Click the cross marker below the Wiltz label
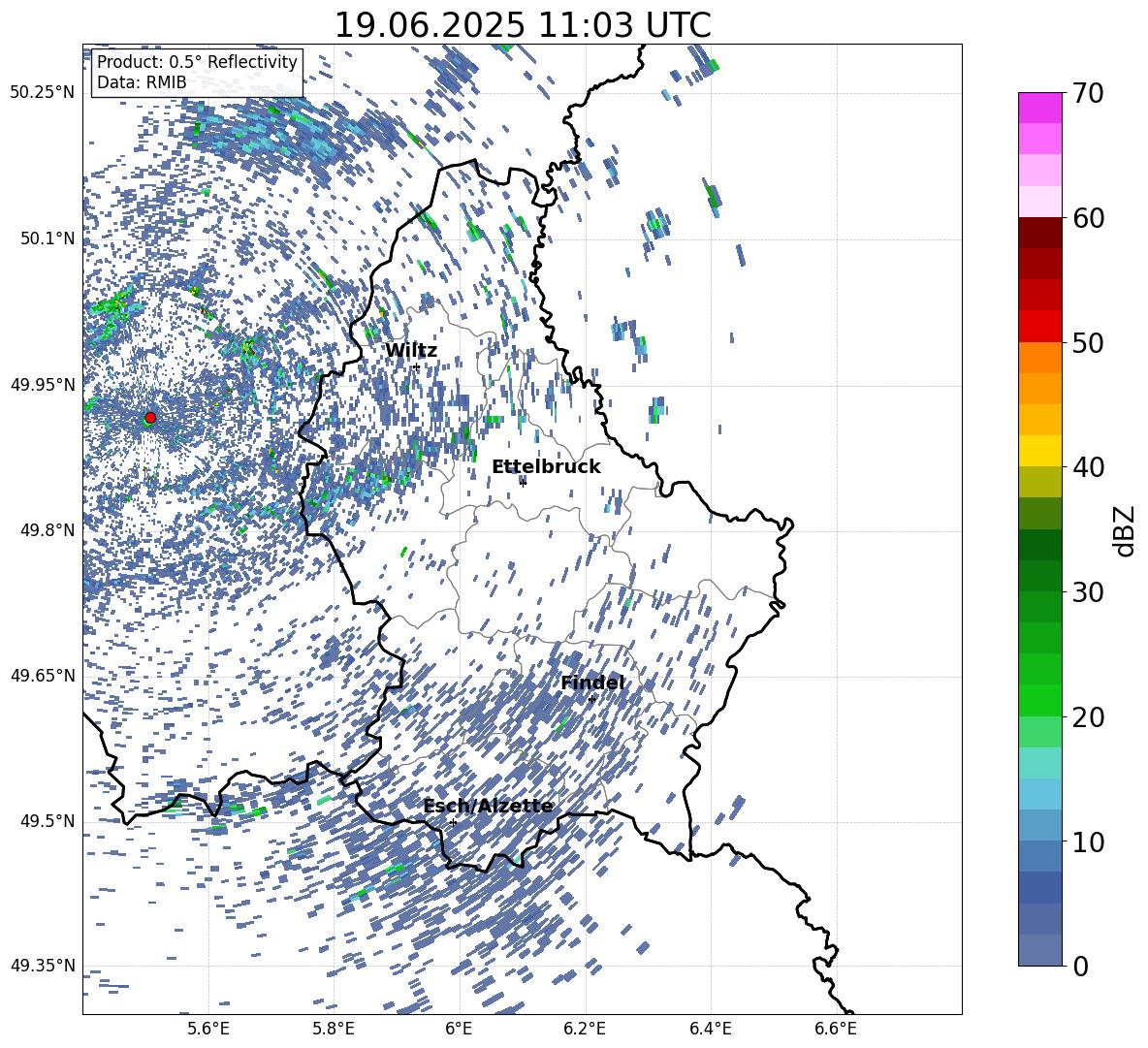The image size is (1148, 1048). [x=417, y=366]
